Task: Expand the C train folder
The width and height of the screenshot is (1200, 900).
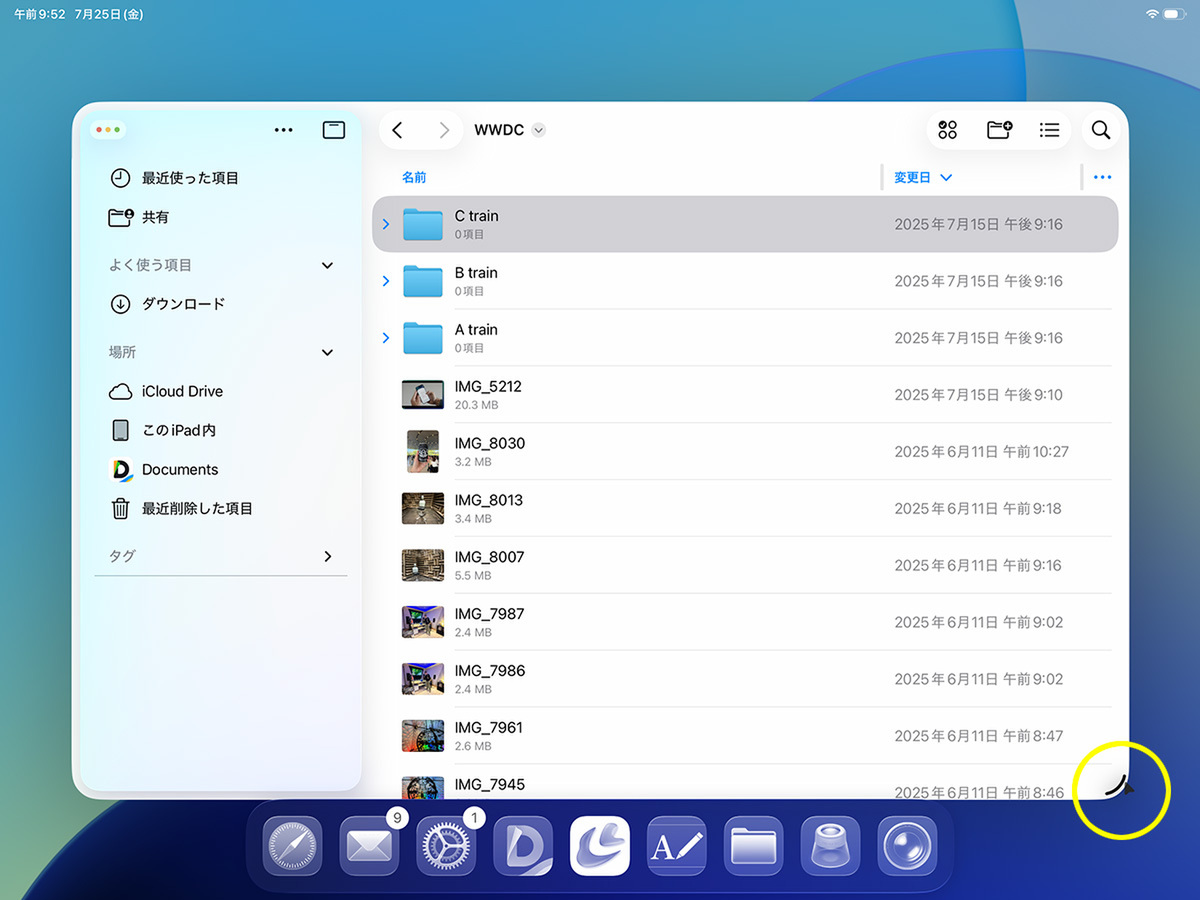Action: click(386, 224)
